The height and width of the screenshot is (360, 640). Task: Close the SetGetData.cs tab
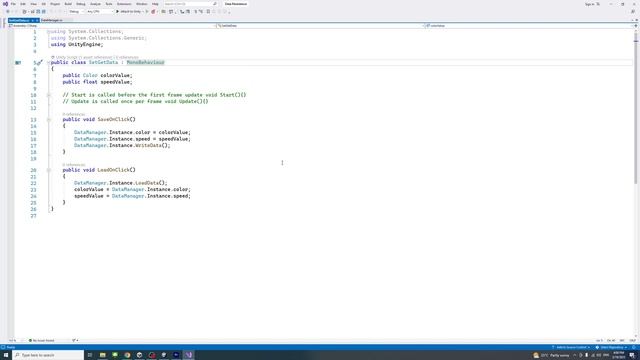pyautogui.click(x=37, y=20)
